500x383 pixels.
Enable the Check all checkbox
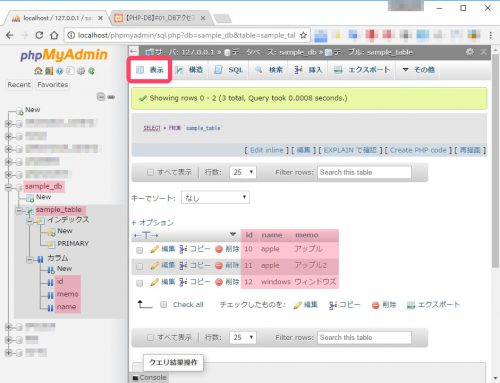(164, 304)
